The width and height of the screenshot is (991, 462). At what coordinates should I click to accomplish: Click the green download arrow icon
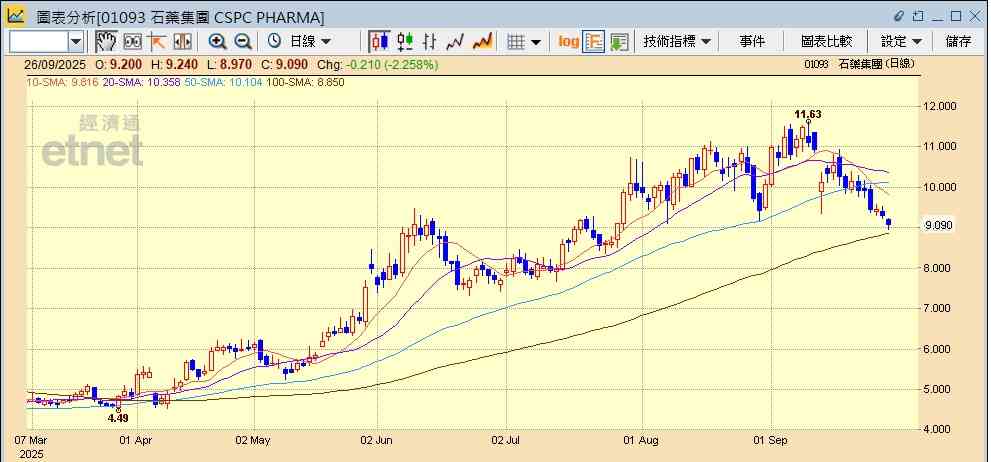[619, 42]
